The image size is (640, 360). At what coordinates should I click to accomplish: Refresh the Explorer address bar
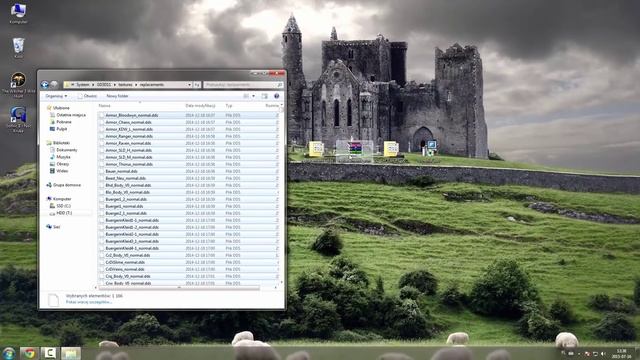coord(197,84)
